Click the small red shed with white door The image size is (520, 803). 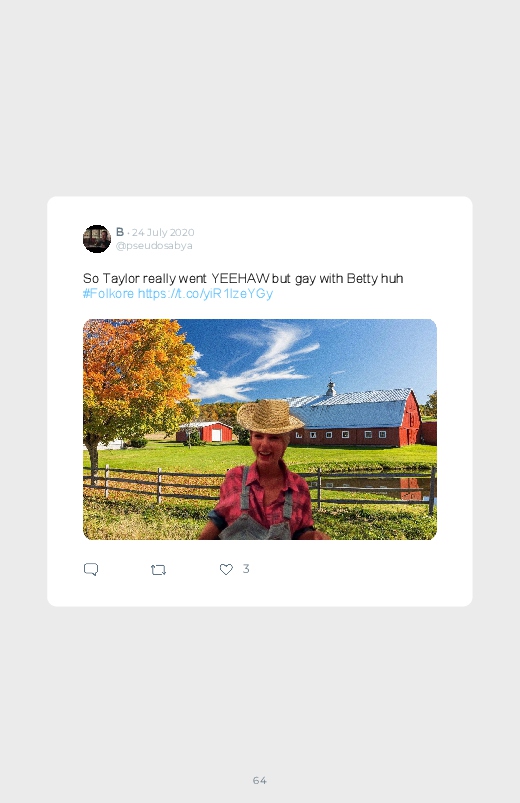pos(205,431)
